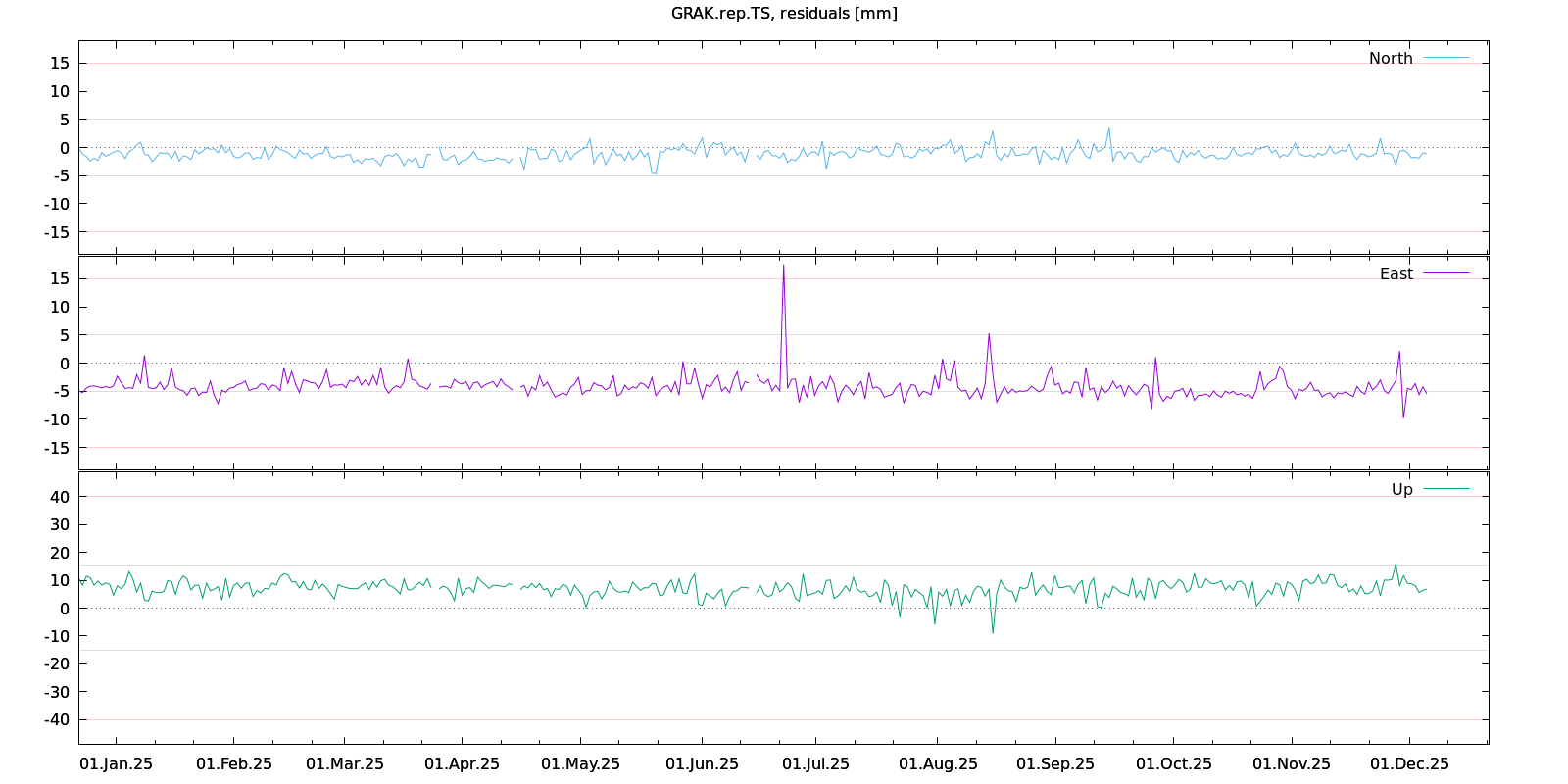This screenshot has height=784, width=1568.
Task: Click the 30 tick label on Up axis
Action: click(60, 525)
